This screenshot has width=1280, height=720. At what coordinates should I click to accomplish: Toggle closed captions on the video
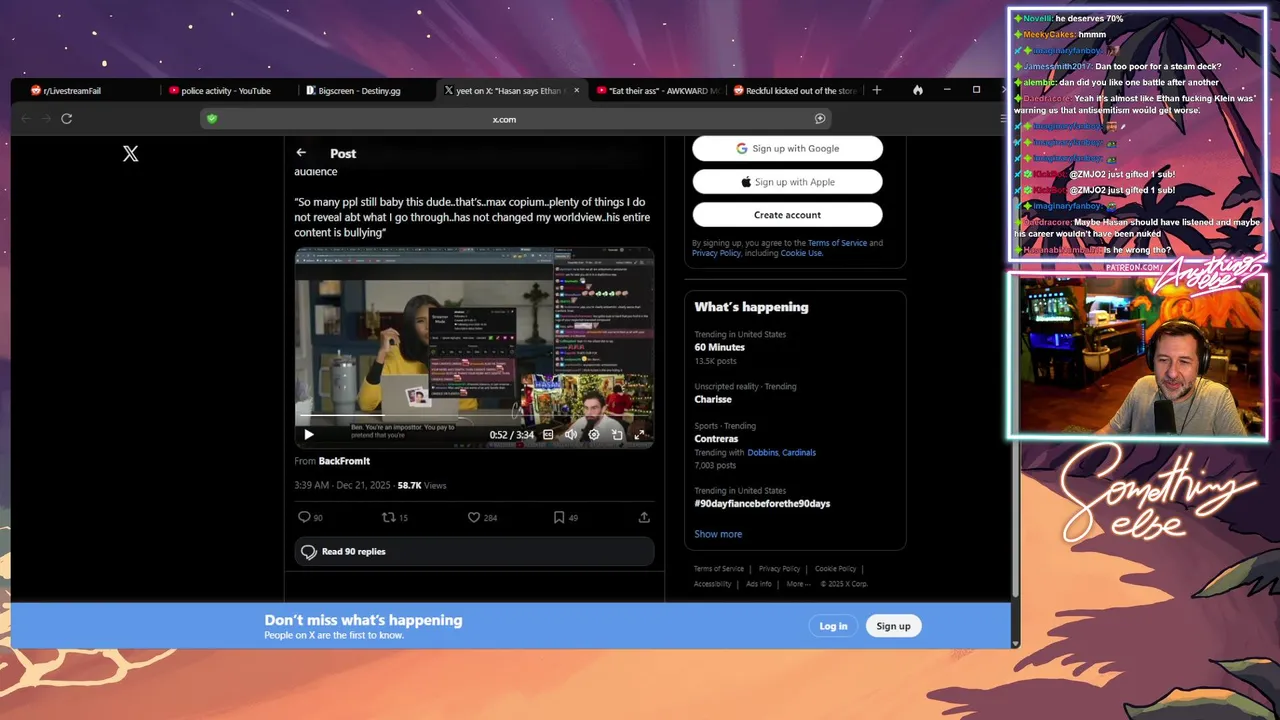[548, 434]
